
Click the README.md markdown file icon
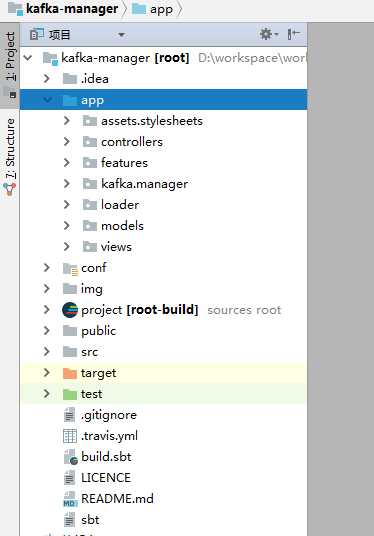(x=70, y=499)
